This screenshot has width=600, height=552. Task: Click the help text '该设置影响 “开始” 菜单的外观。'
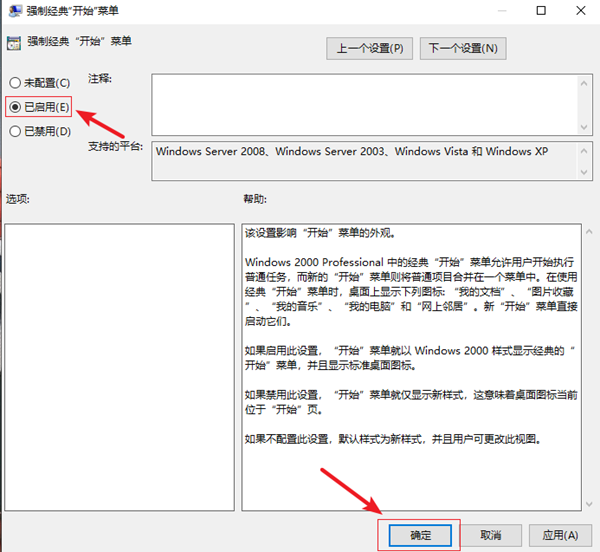(320, 233)
